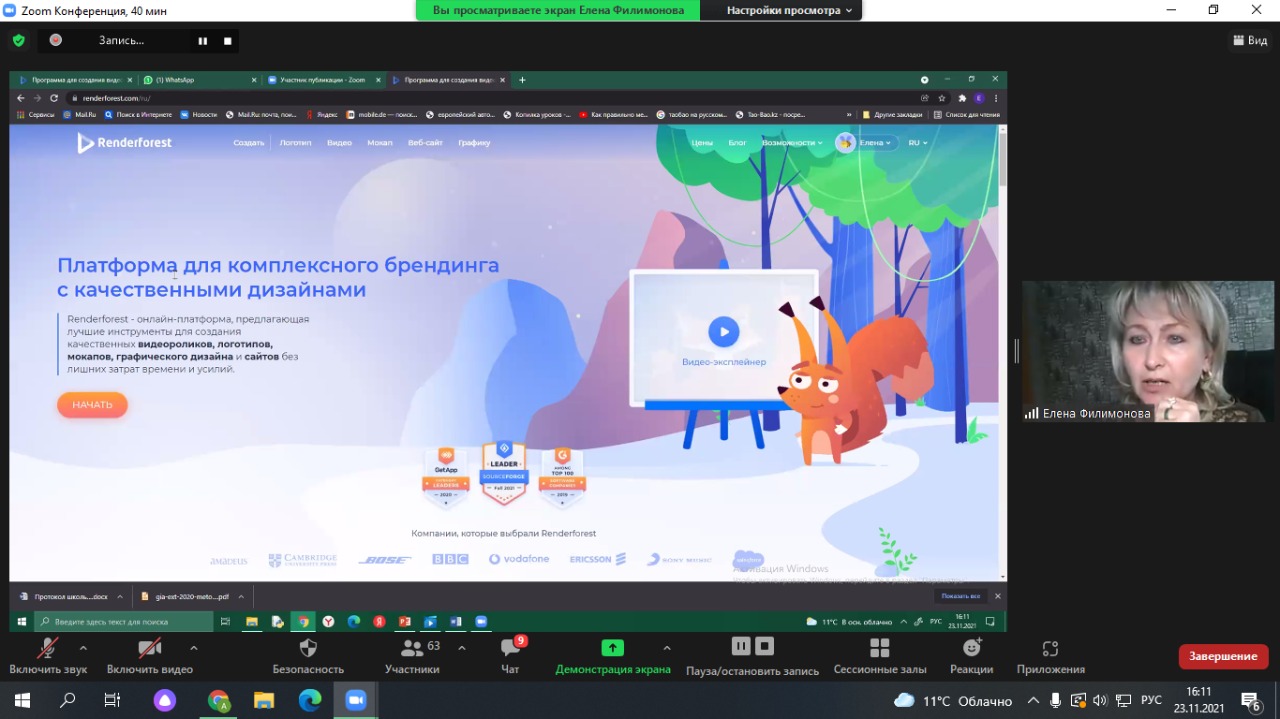Show hidden system tray icons chevron

point(1033,700)
